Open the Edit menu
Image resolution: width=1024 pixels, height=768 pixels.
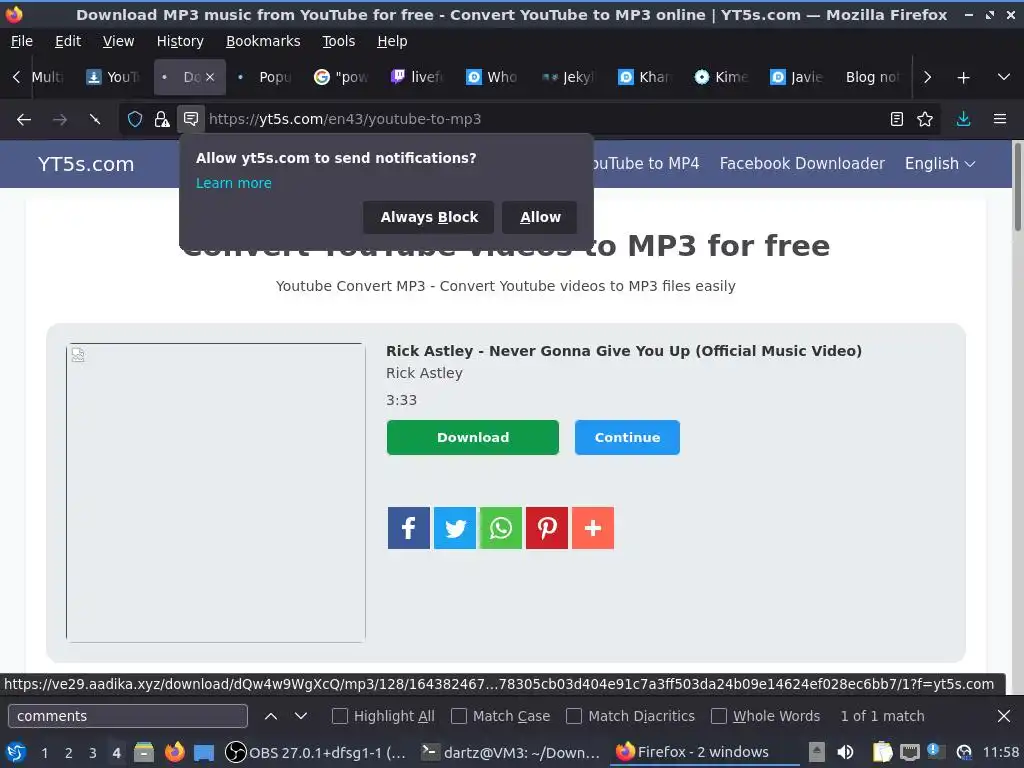[68, 41]
